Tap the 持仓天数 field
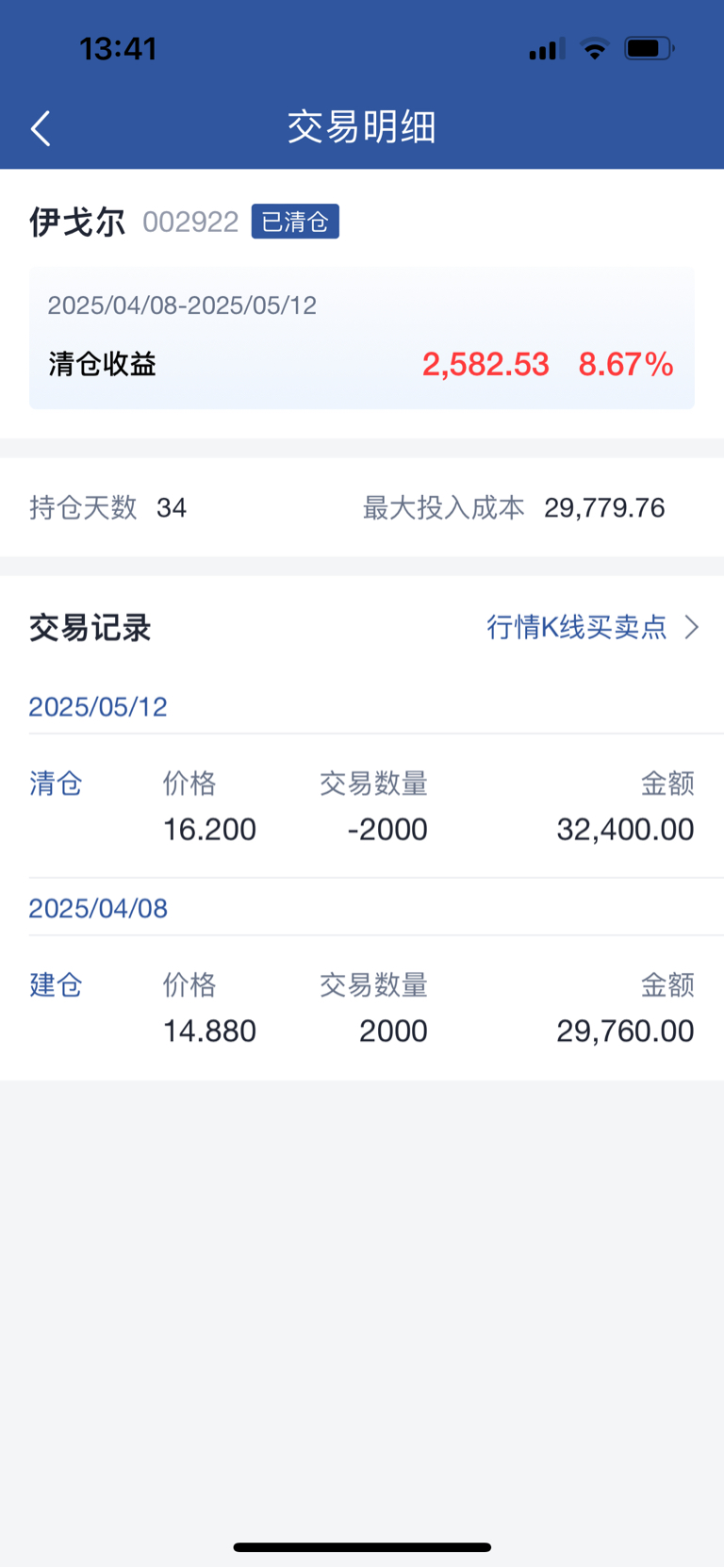 [x=107, y=508]
